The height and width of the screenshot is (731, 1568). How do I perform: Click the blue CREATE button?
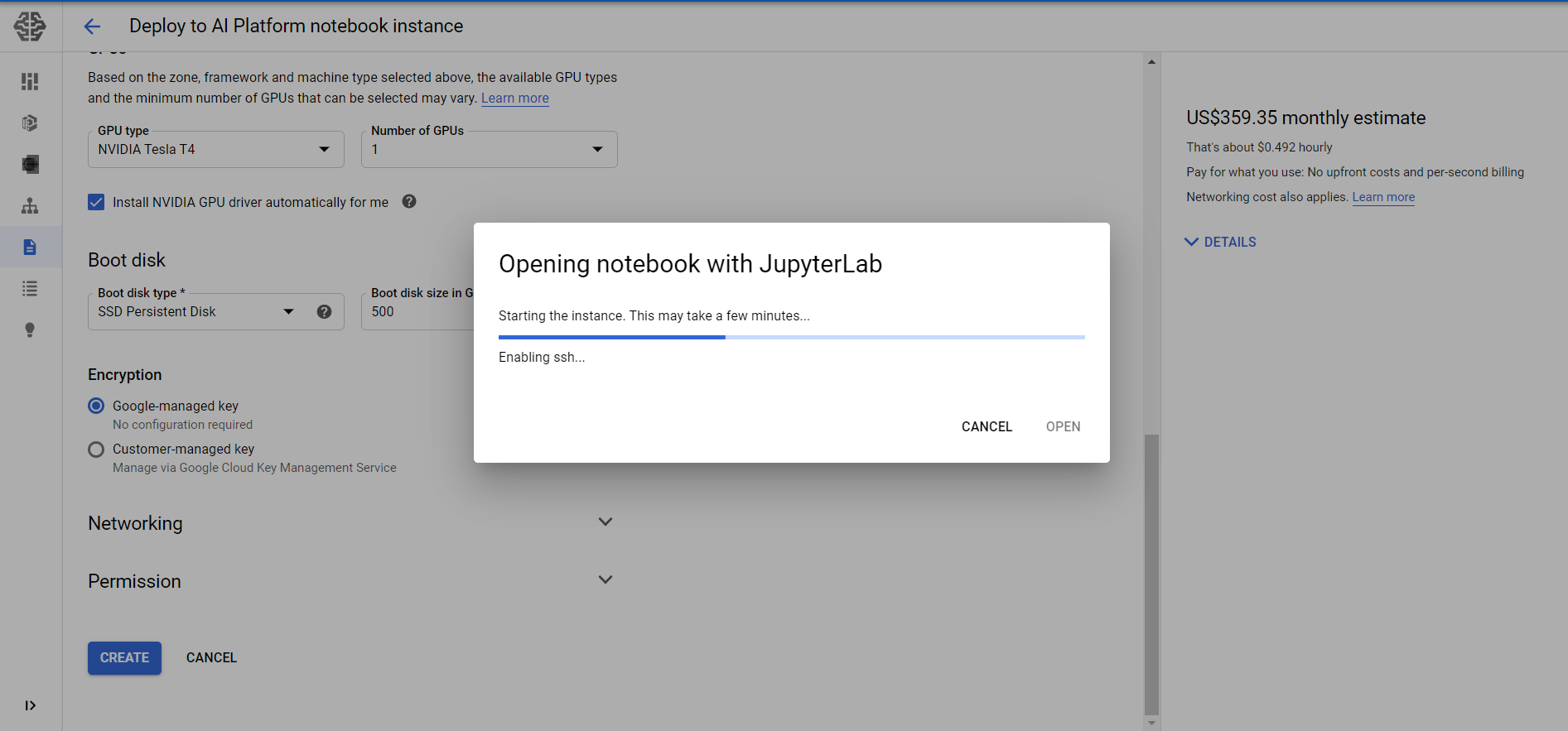tap(124, 657)
